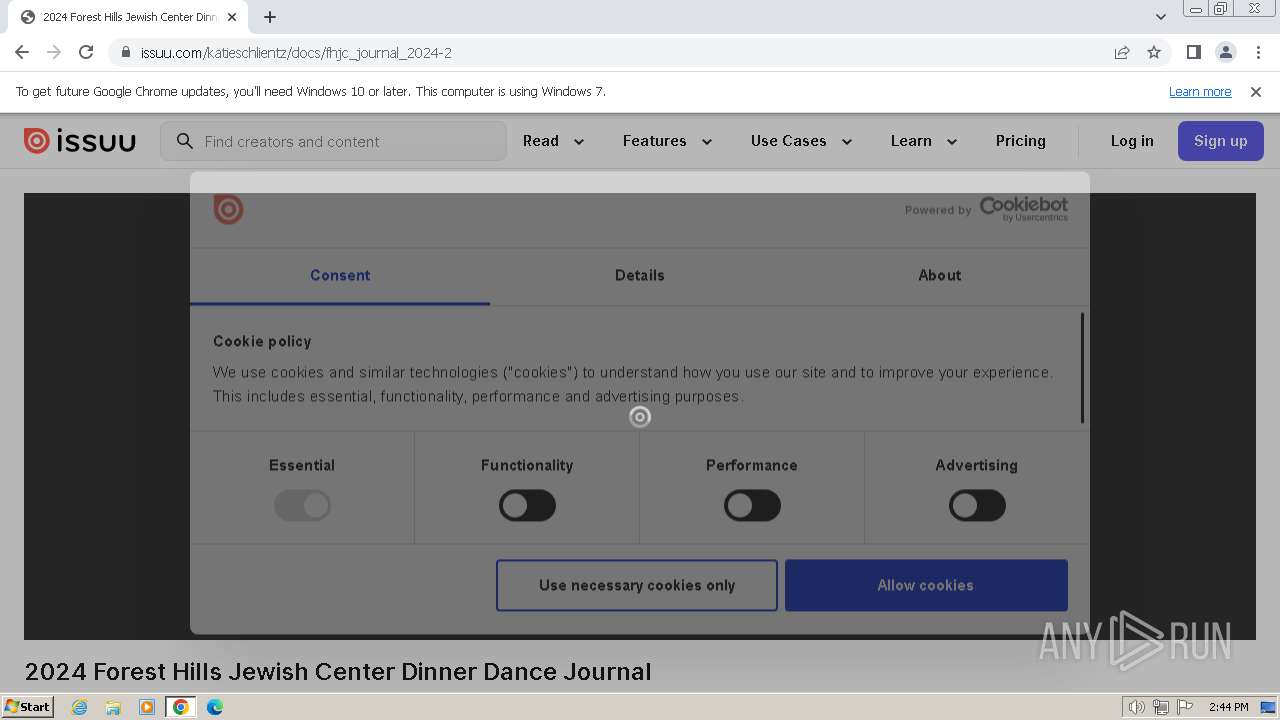Enable Performance cookies
The width and height of the screenshot is (1280, 720).
pos(752,506)
